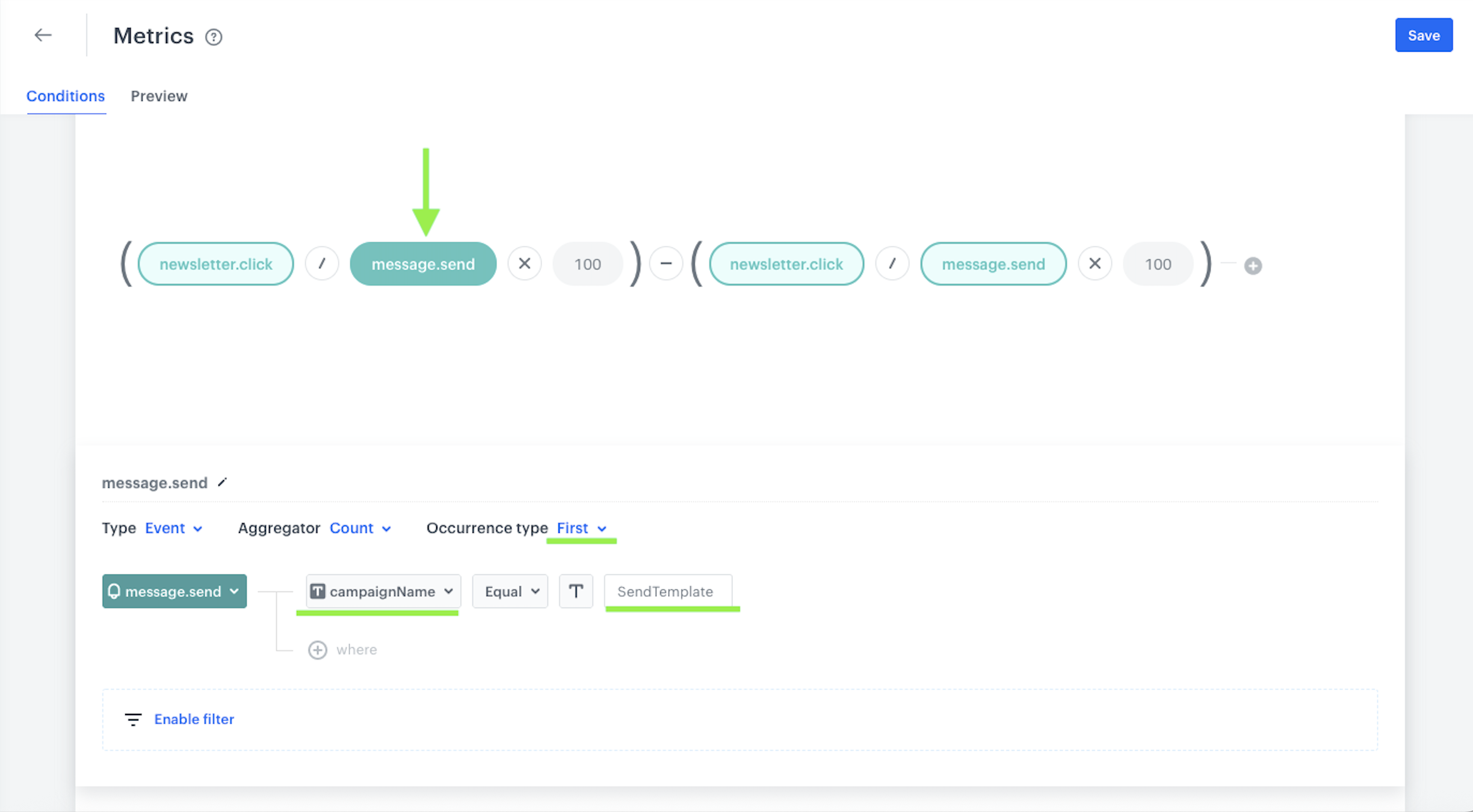Select the T value-type icon next to Equal
This screenshot has height=812, width=1473.
[576, 591]
